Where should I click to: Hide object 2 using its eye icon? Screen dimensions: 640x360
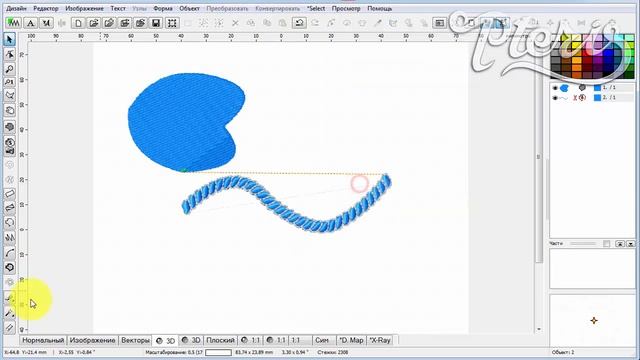(x=555, y=98)
